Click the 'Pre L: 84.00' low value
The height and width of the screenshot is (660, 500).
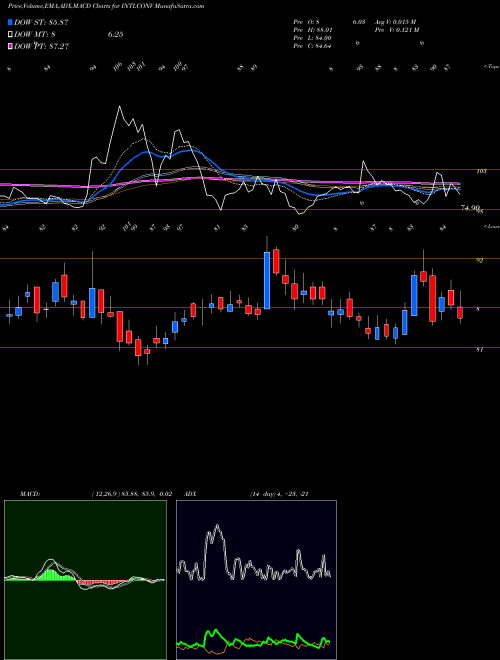click(x=313, y=38)
